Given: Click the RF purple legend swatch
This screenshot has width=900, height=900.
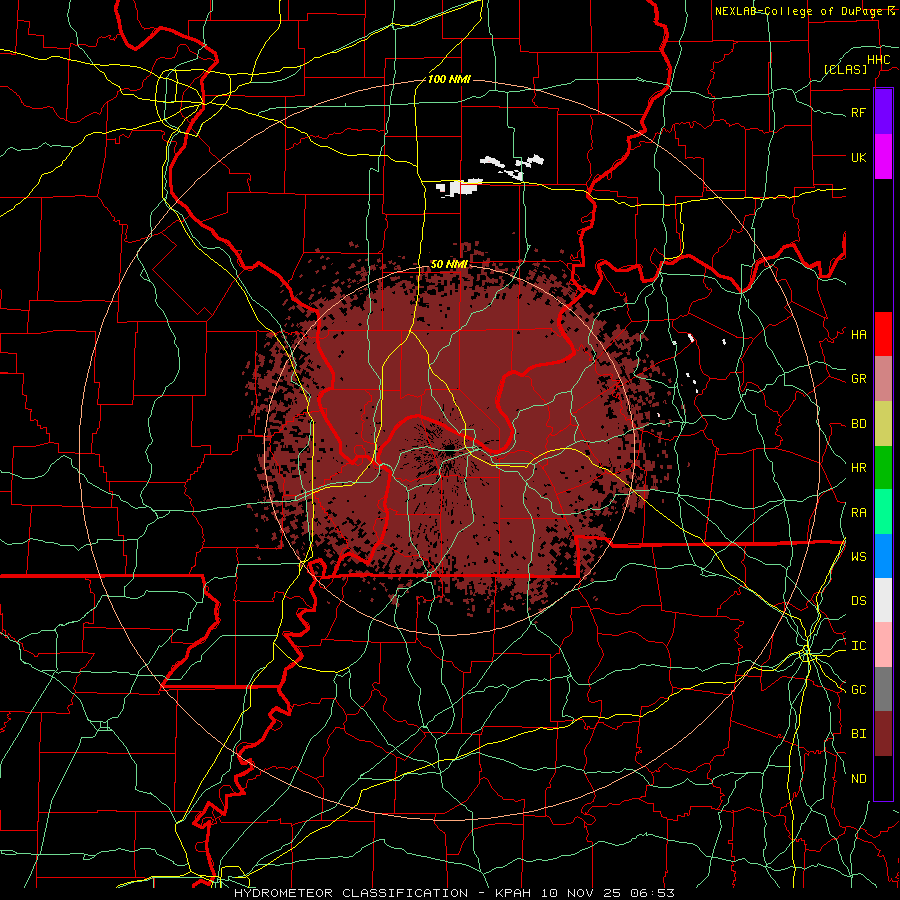Looking at the screenshot, I should tap(883, 112).
